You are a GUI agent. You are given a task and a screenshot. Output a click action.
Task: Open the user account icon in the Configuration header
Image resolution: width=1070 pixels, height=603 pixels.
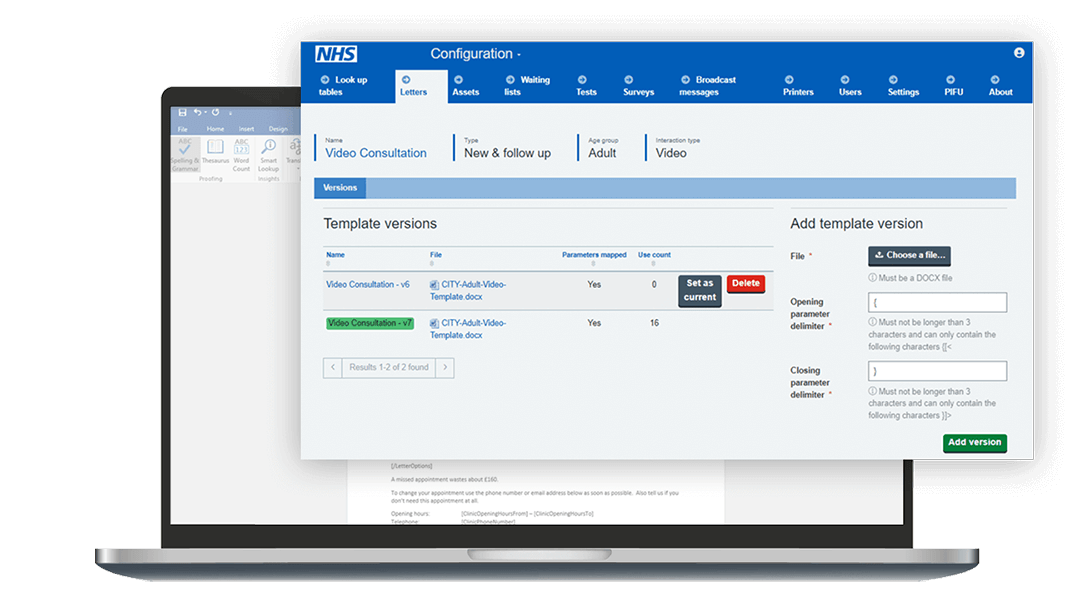tap(1018, 52)
